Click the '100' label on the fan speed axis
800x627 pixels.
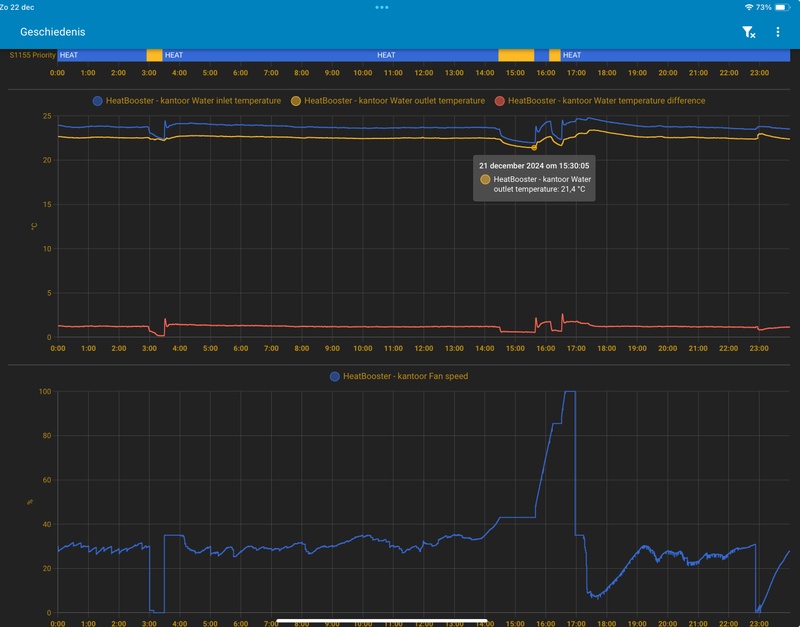(x=45, y=392)
